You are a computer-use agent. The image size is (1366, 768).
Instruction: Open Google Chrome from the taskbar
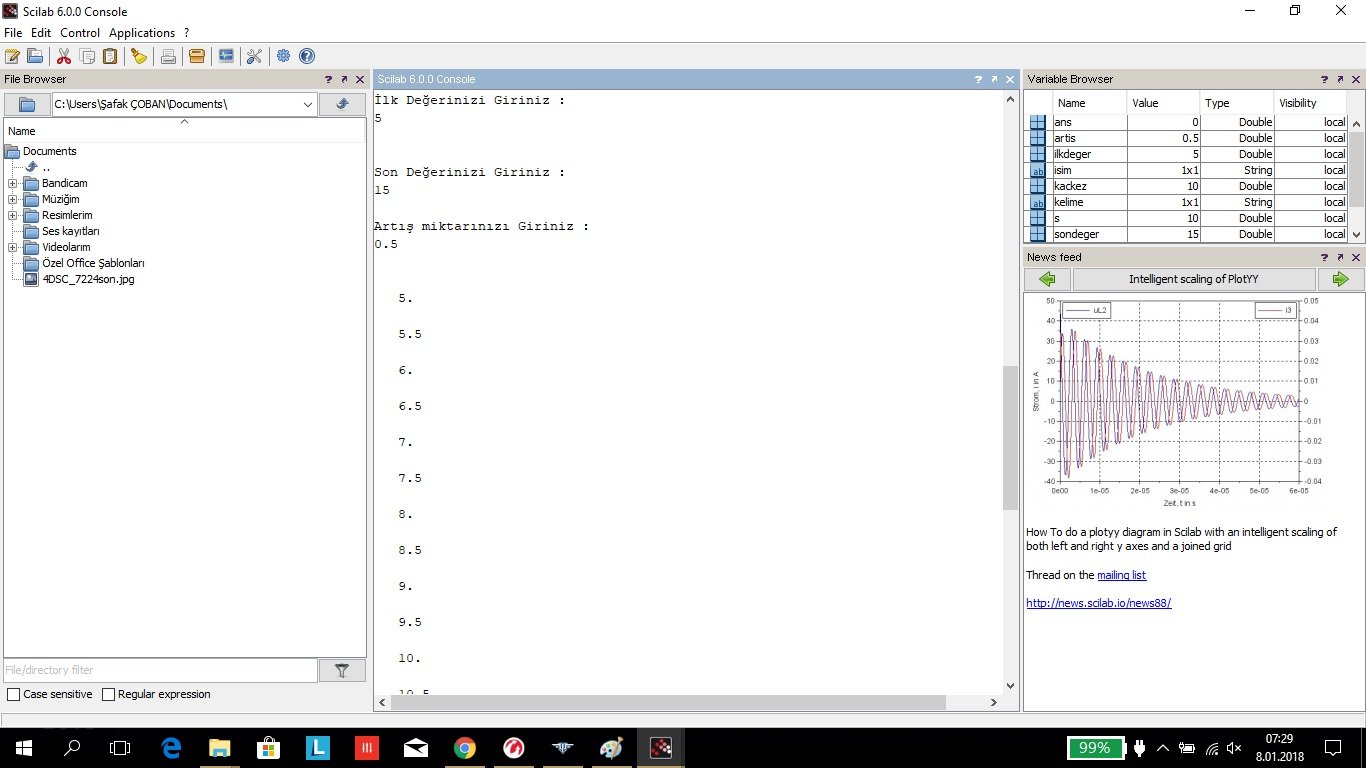pyautogui.click(x=464, y=747)
